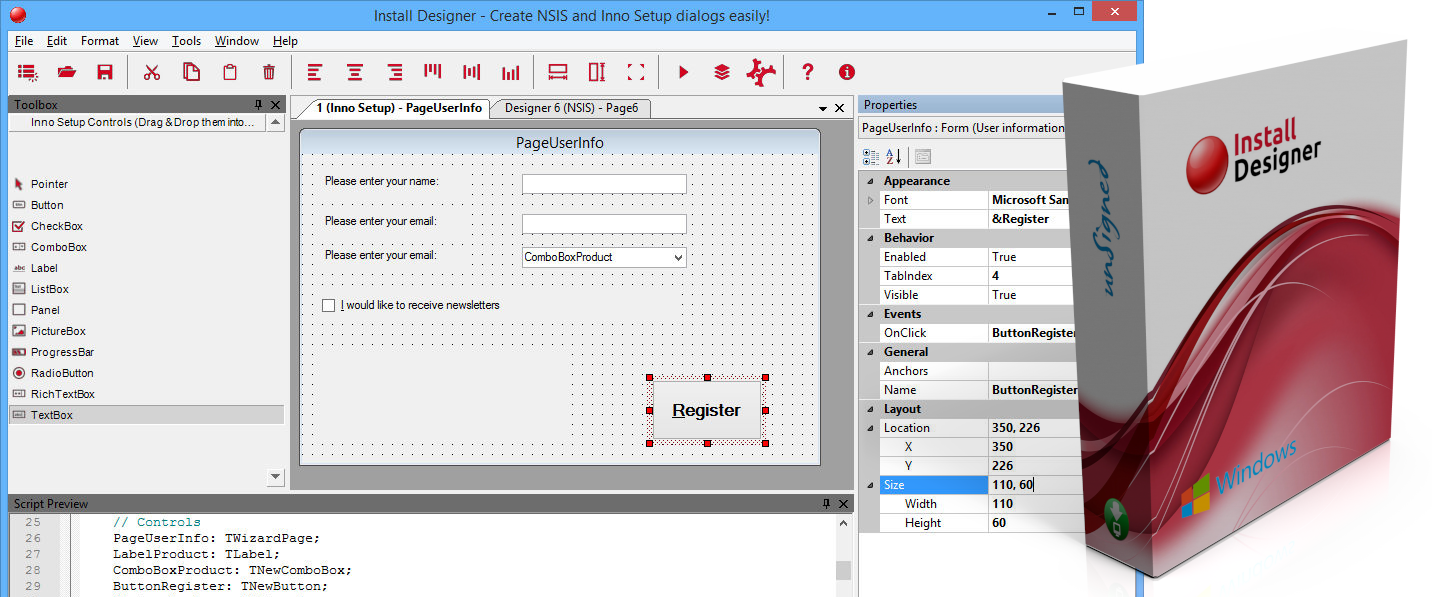The height and width of the screenshot is (597, 1432).
Task: Paste using the clipboard icon
Action: pos(230,72)
